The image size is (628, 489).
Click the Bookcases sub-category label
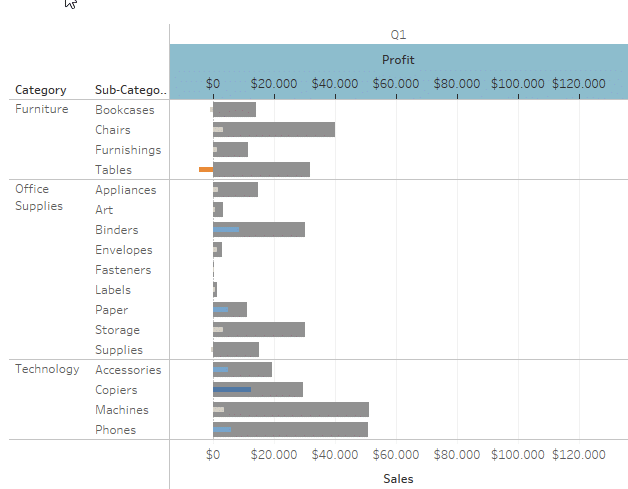pyautogui.click(x=125, y=110)
